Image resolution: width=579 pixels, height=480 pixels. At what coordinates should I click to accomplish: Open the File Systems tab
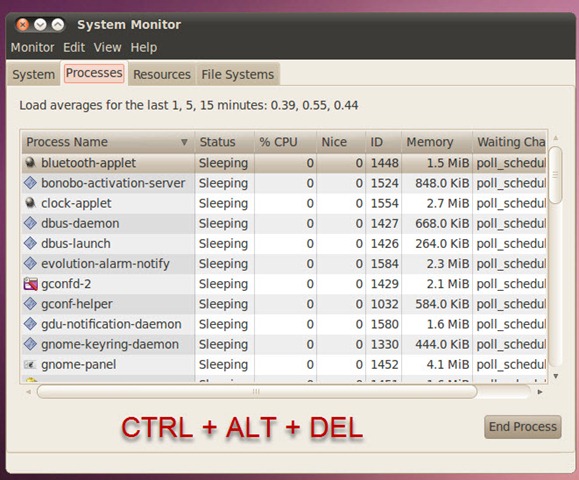237,74
